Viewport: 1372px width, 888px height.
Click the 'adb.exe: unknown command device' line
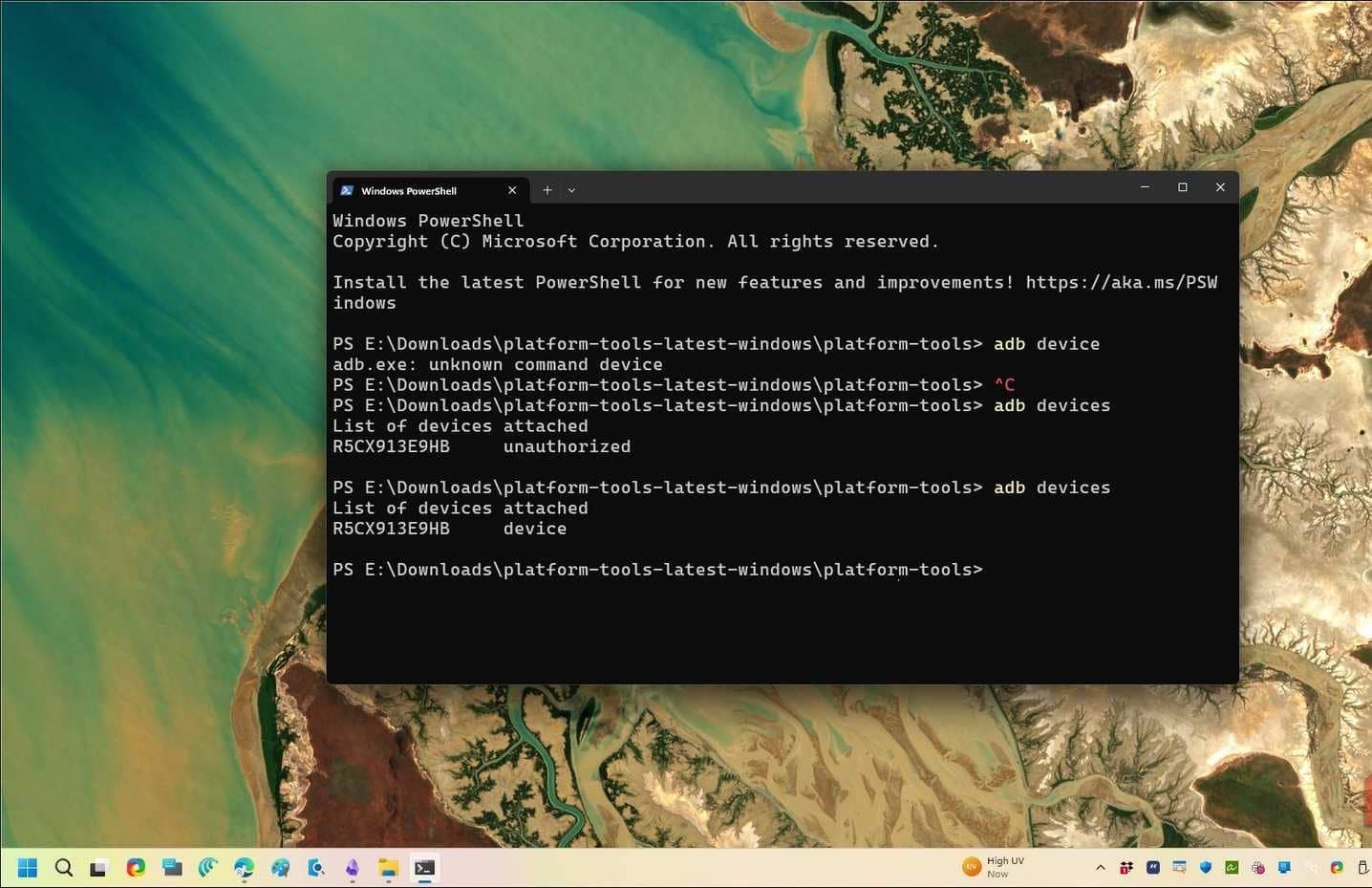[498, 364]
